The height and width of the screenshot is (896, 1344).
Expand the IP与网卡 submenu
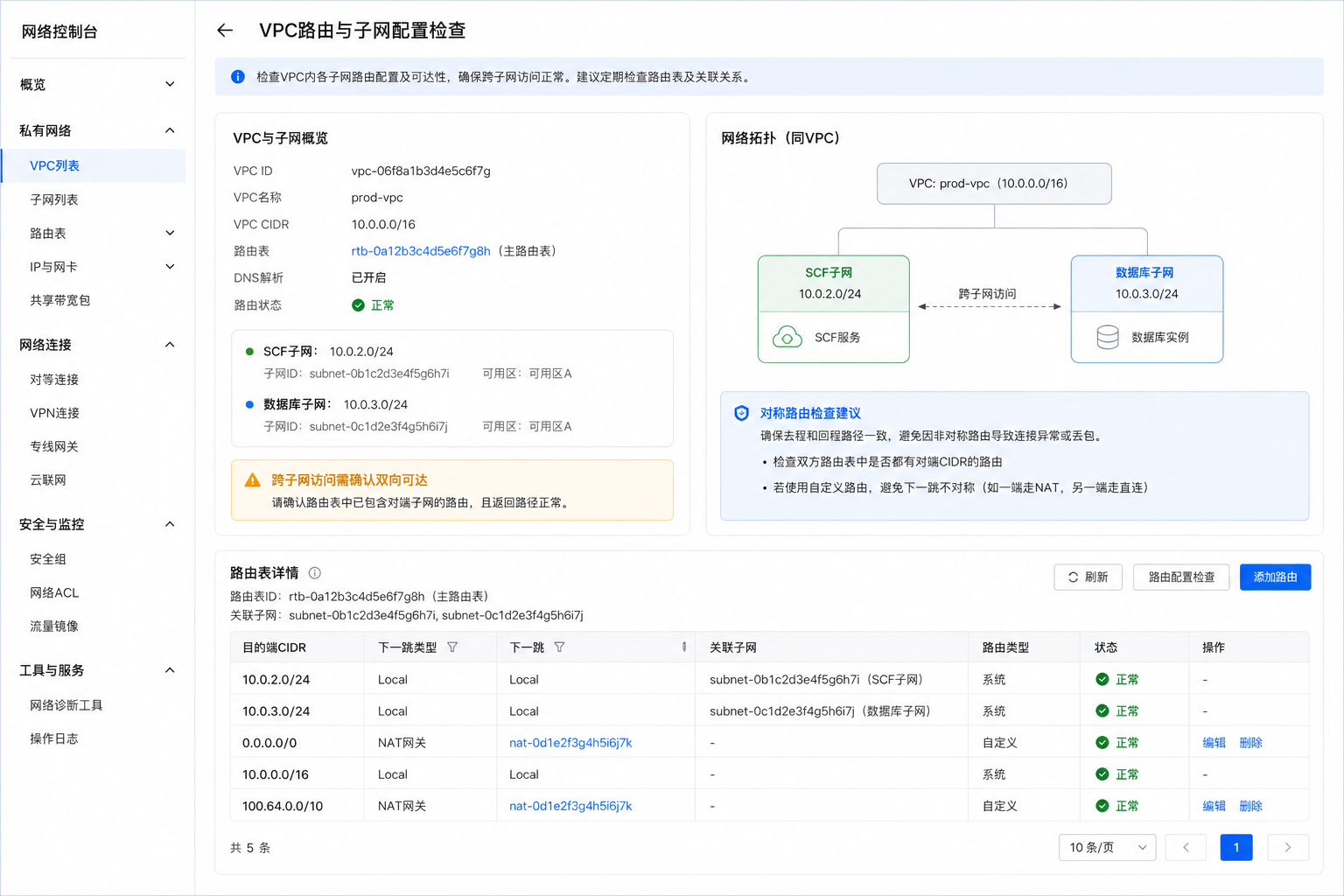(170, 267)
